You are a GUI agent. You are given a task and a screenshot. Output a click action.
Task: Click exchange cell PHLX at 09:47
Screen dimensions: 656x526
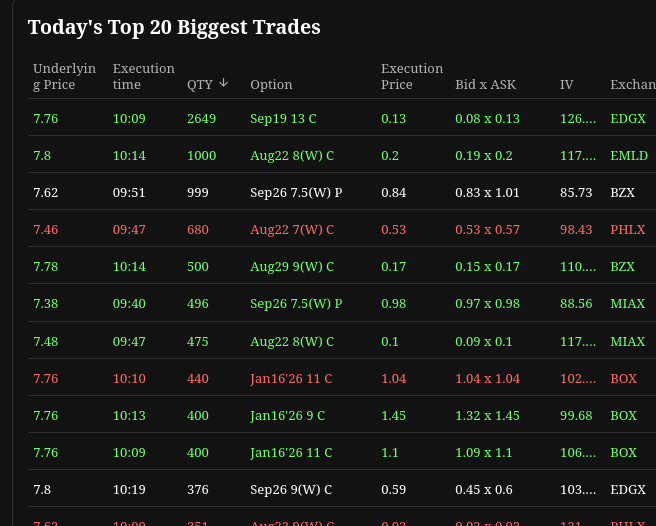pos(628,230)
